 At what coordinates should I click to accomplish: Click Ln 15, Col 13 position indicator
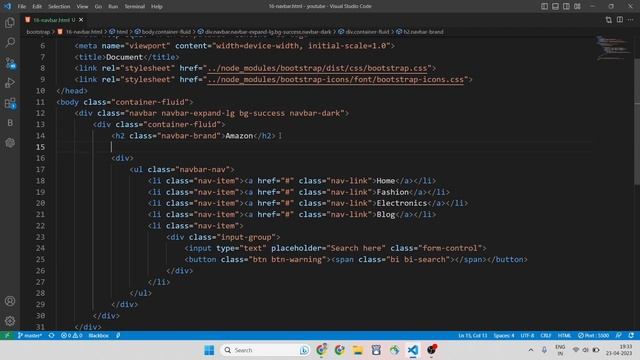473,336
